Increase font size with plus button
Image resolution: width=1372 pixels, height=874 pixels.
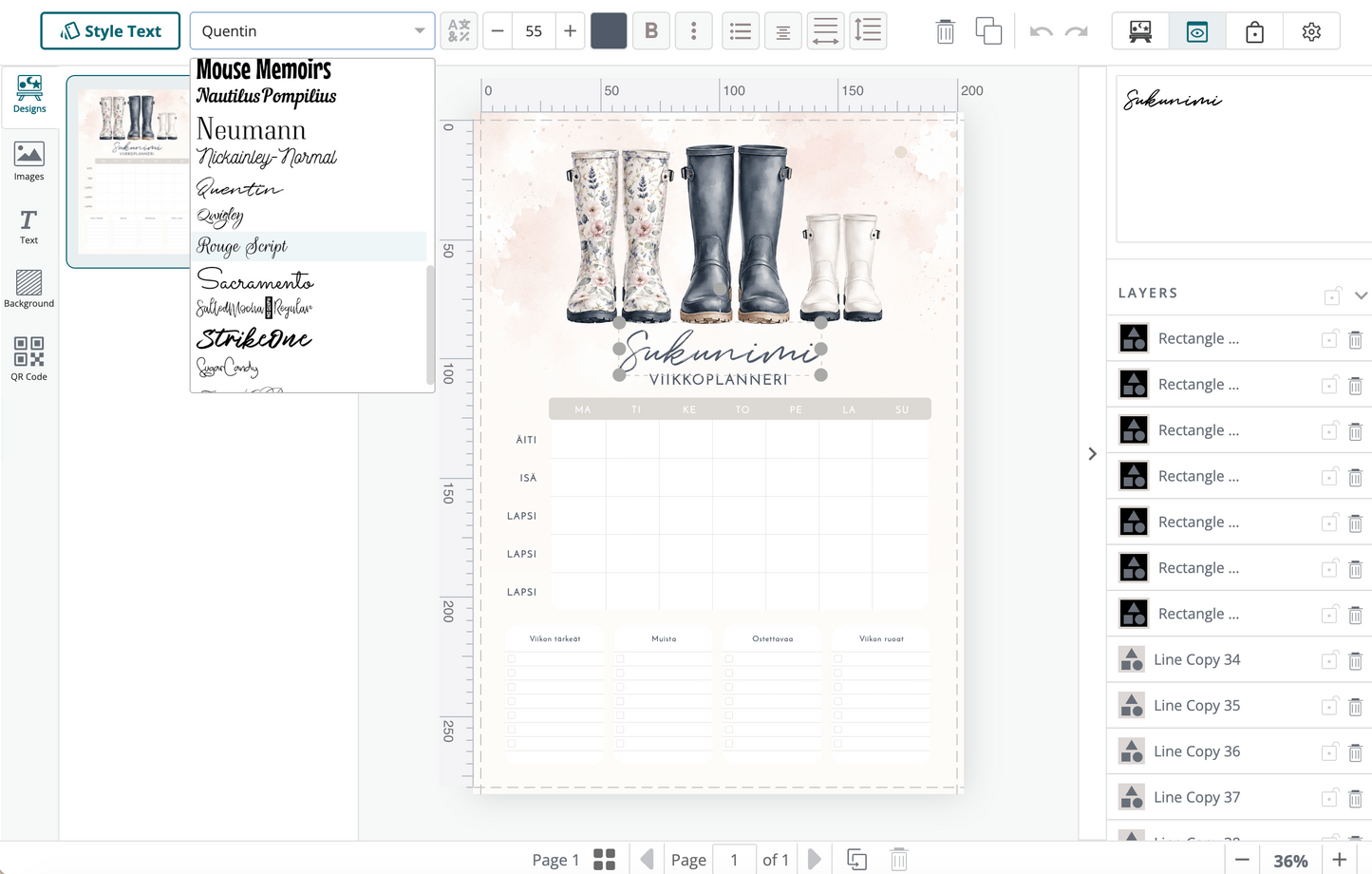[570, 30]
